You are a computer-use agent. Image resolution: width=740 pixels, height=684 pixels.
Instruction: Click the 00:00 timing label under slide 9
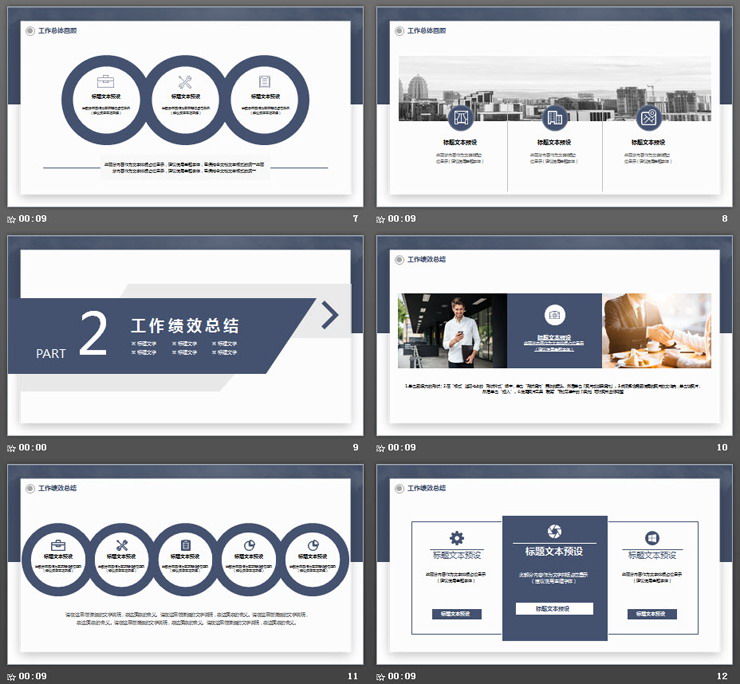point(34,447)
